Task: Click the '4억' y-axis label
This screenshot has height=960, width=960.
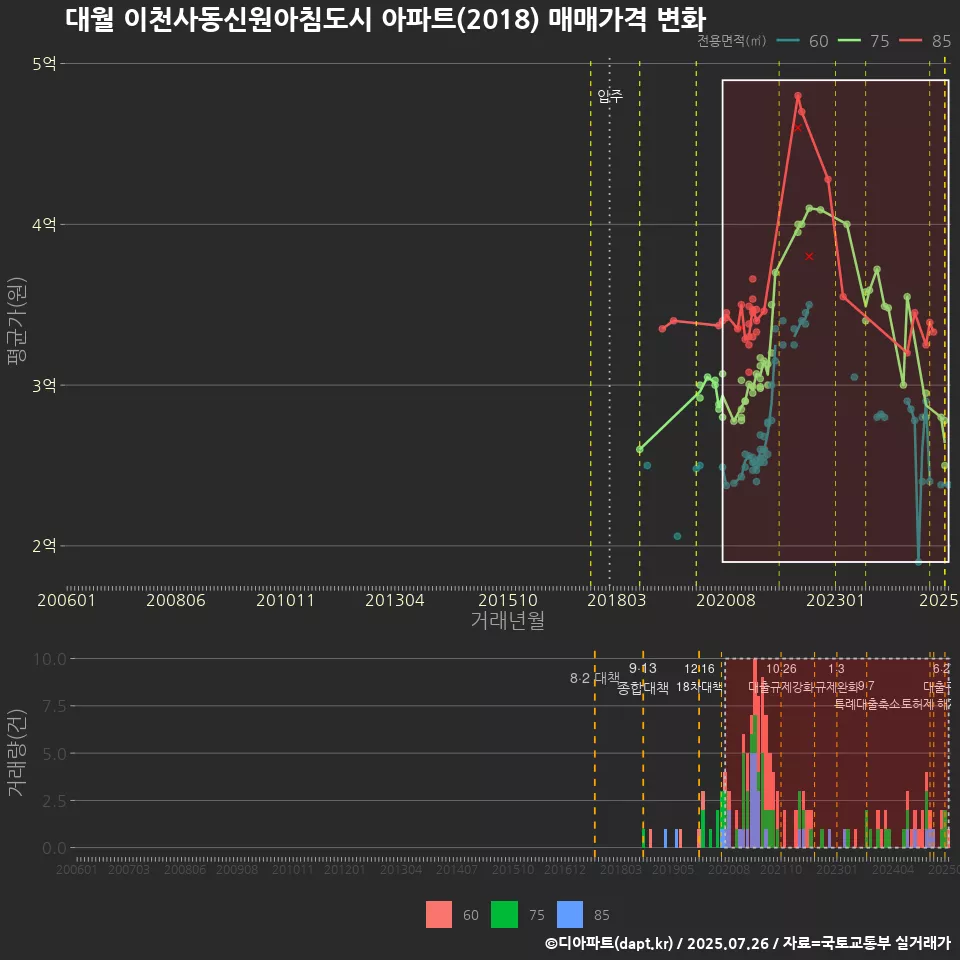Action: click(x=44, y=224)
